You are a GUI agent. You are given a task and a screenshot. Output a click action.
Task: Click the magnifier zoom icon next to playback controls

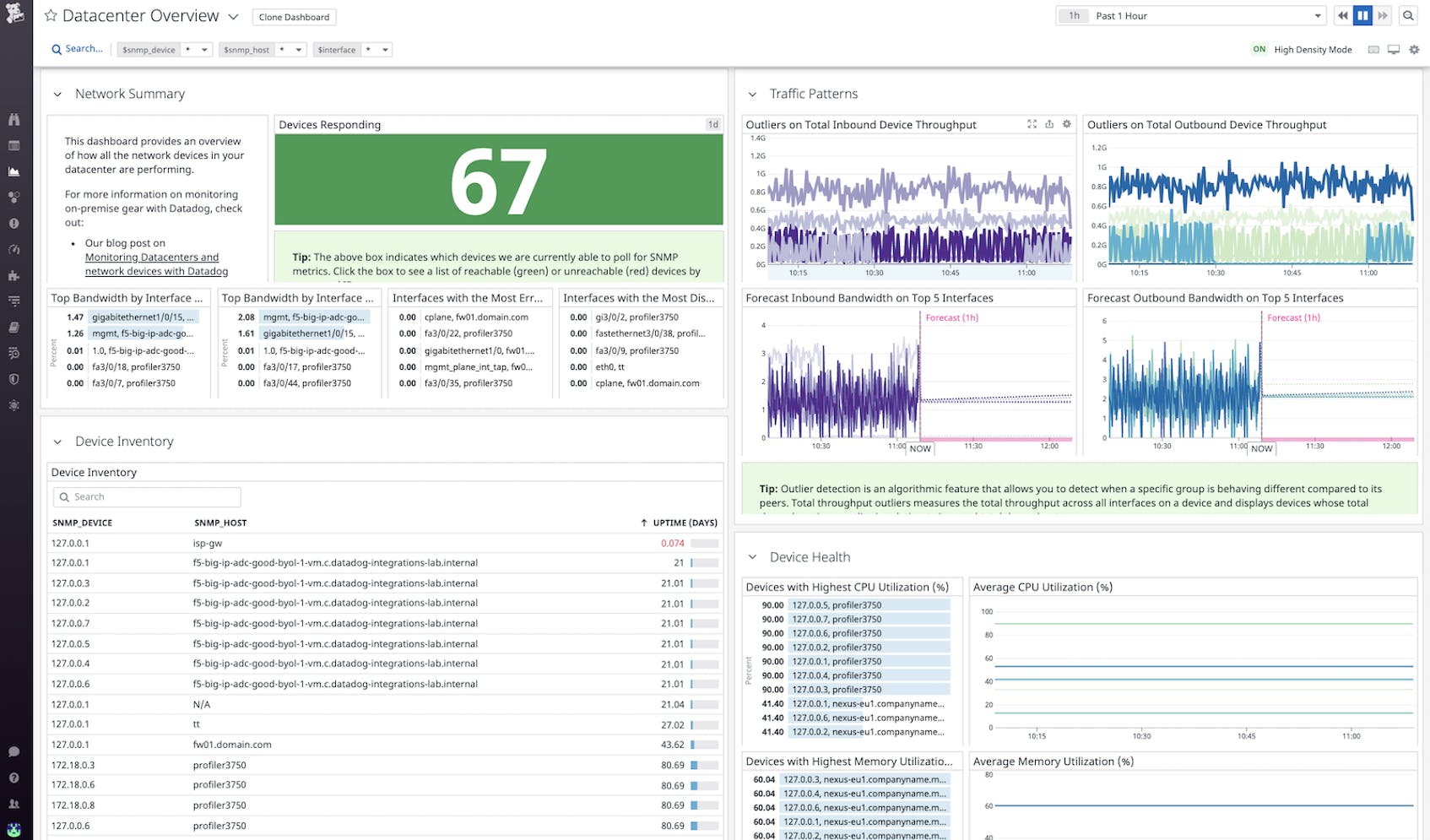(x=1408, y=15)
